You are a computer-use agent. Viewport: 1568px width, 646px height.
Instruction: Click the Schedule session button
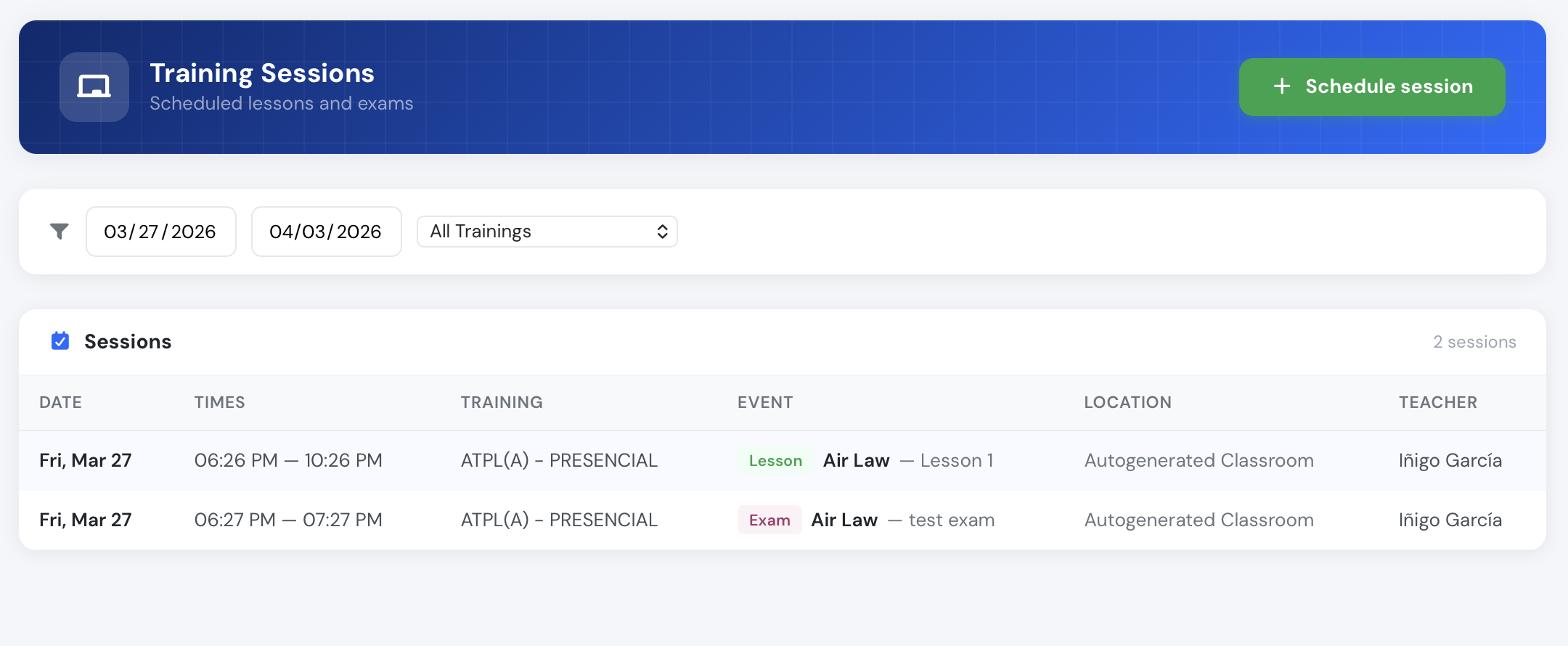[x=1372, y=87]
